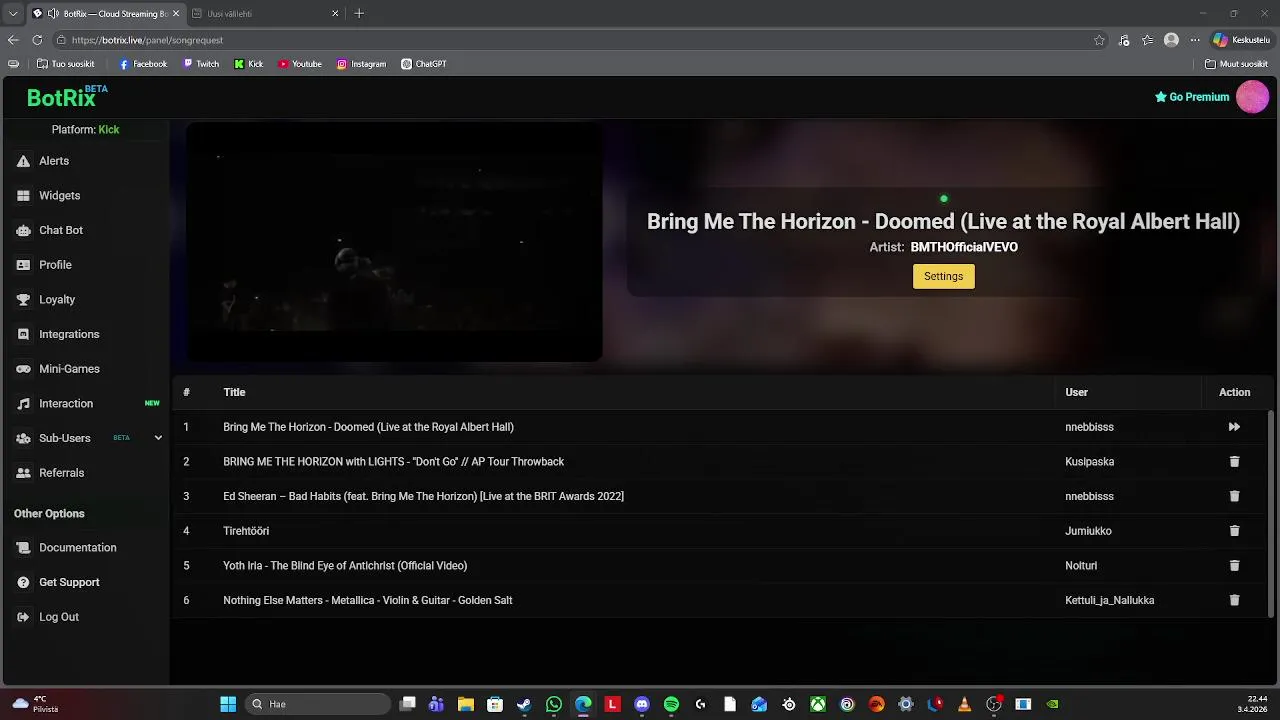The height and width of the screenshot is (720, 1280).
Task: Click the Go Premium link
Action: [1192, 97]
